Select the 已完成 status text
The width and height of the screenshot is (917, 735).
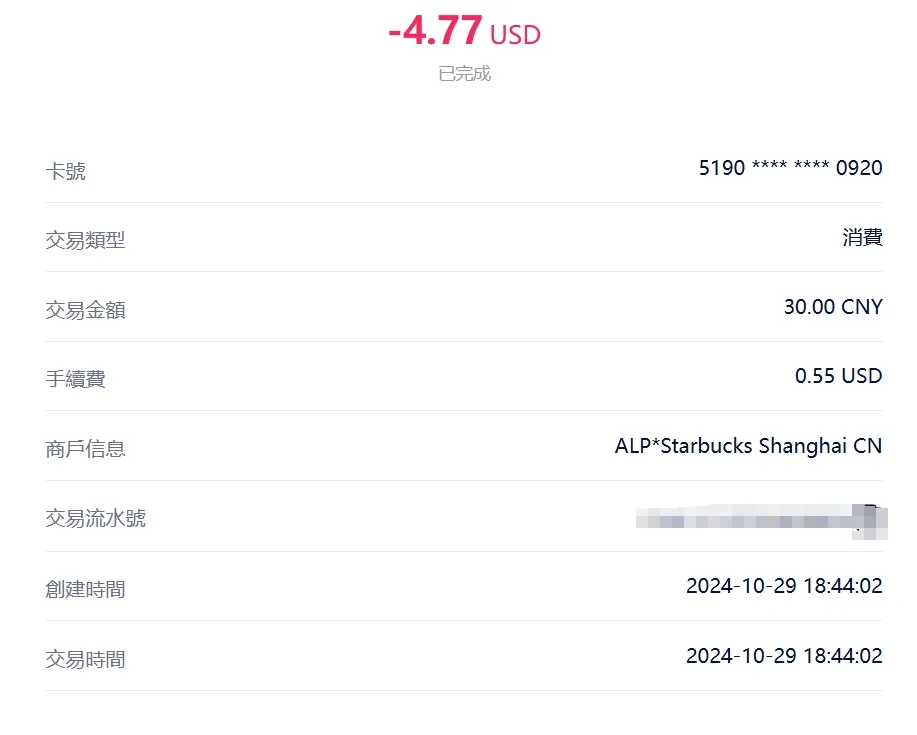465,74
